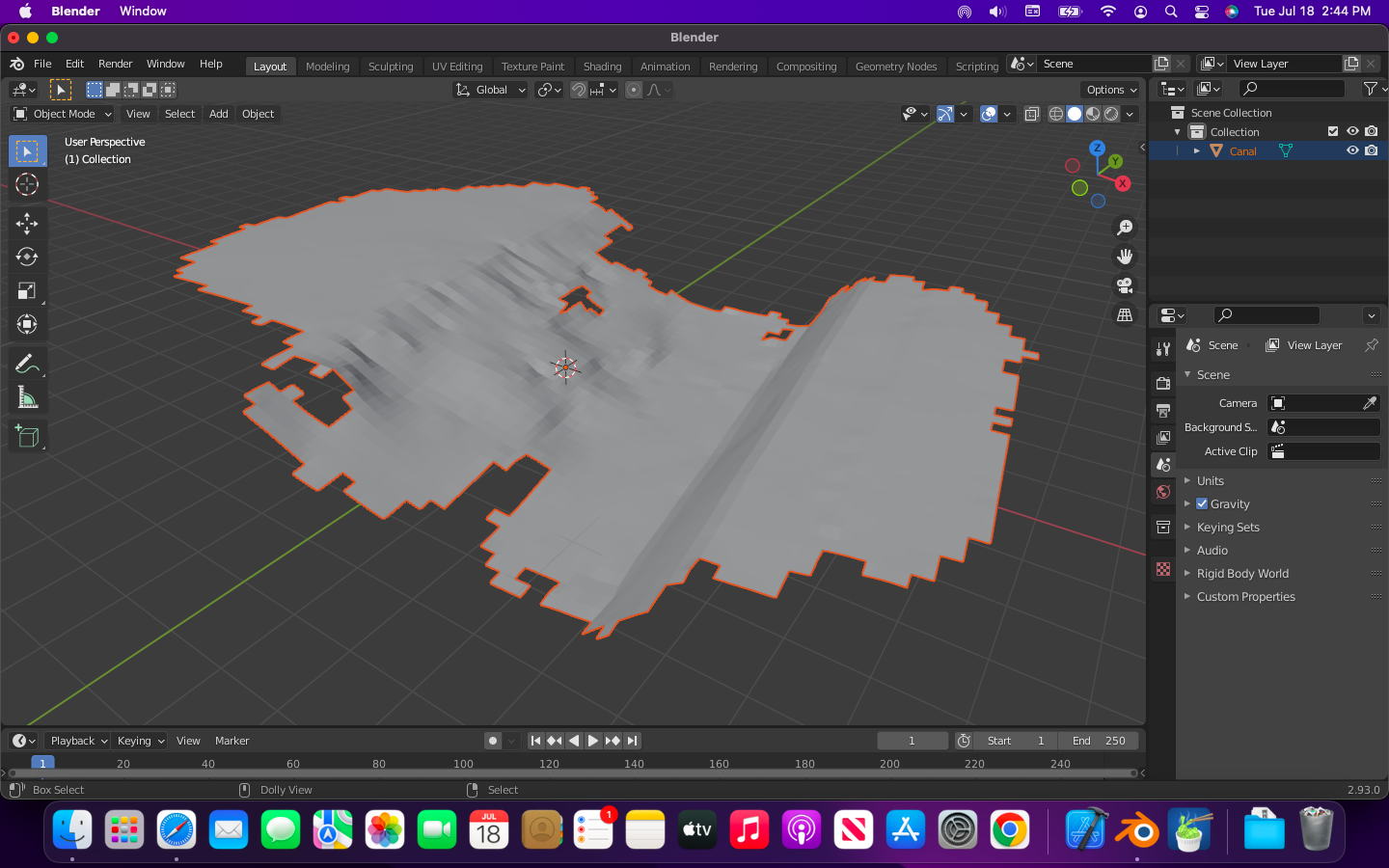Screen dimensions: 1389x868
Task: Hide the Canal object in viewport
Action: pos(1352,150)
